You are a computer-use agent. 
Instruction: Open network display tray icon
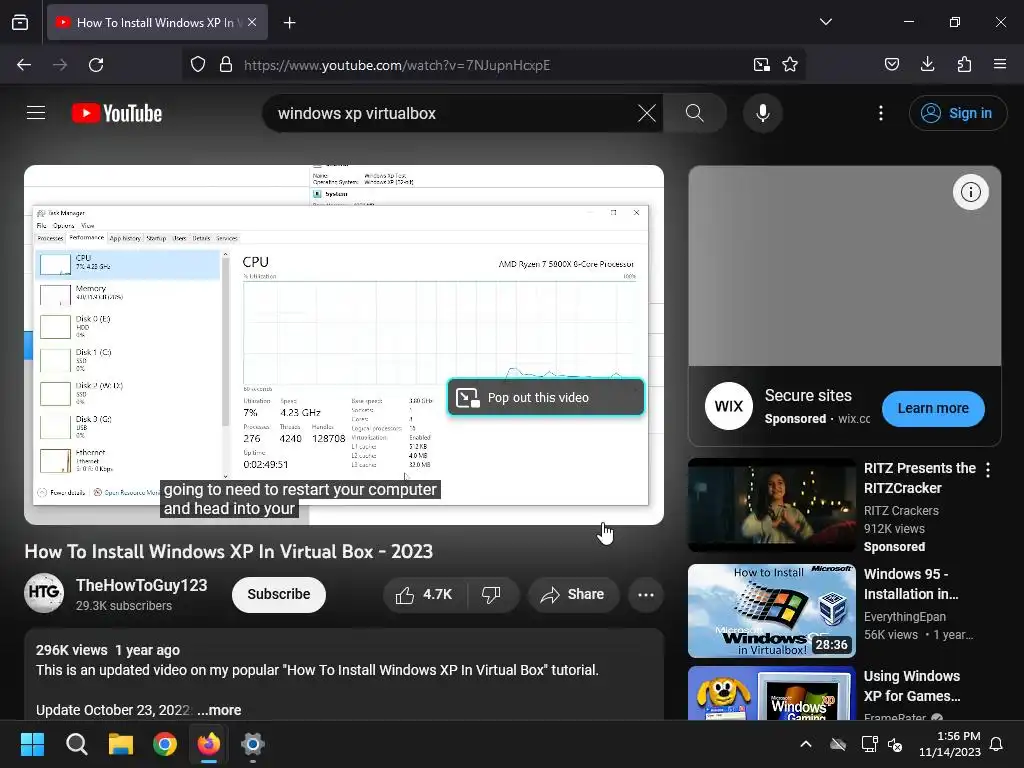pos(869,744)
